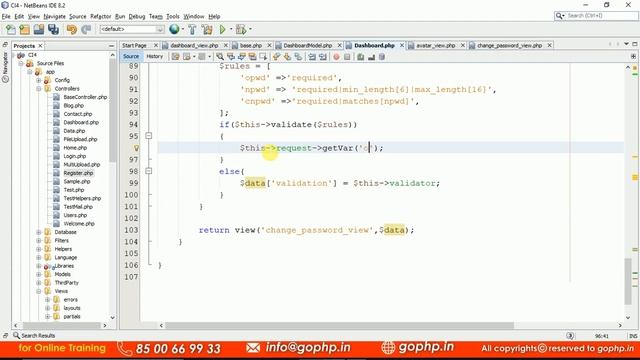This screenshot has width=640, height=360.
Task: Open the Tools menu
Action: [173, 16]
